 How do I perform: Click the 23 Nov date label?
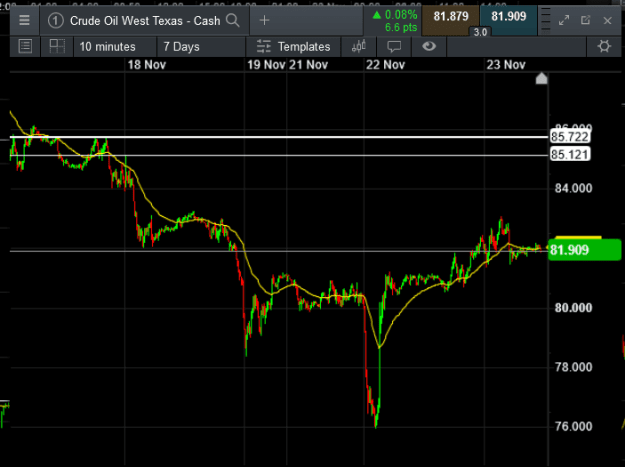point(506,65)
